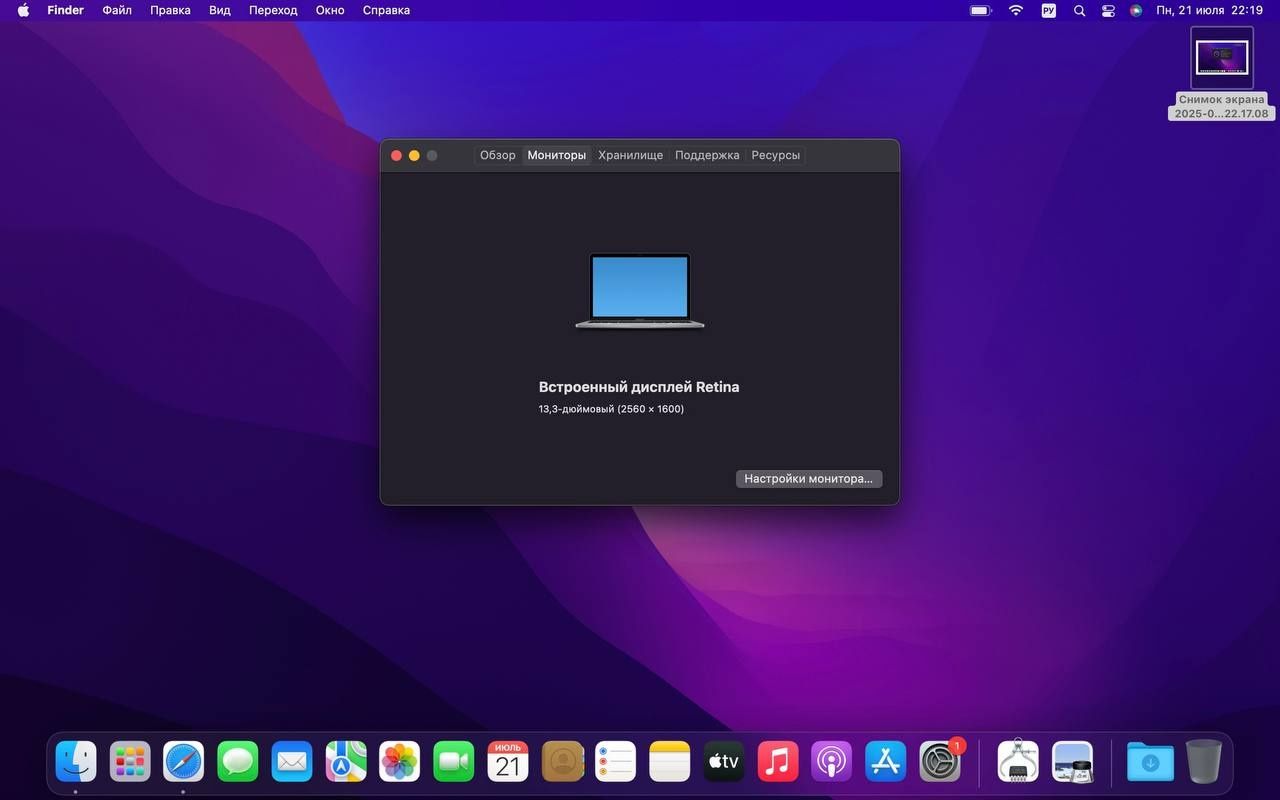
Task: Switch input source via РУ icon
Action: (1048, 10)
